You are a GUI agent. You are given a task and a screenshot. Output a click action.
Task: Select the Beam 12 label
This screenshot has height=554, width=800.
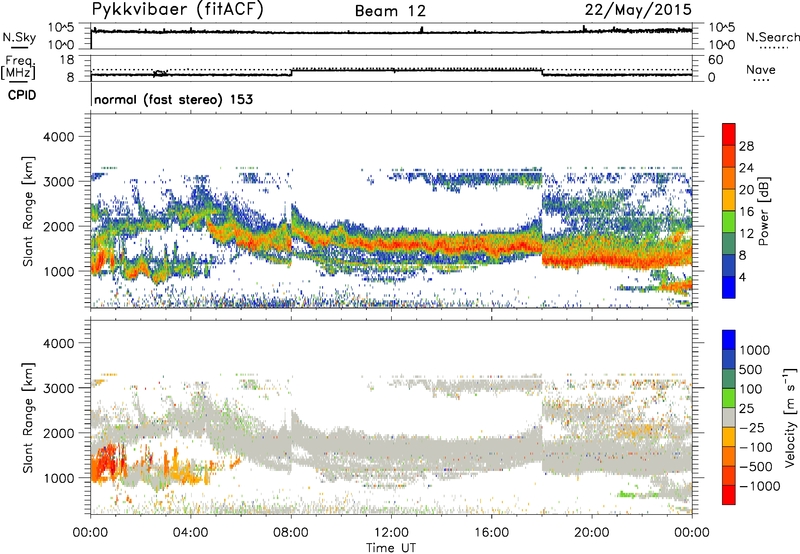pyautogui.click(x=390, y=11)
